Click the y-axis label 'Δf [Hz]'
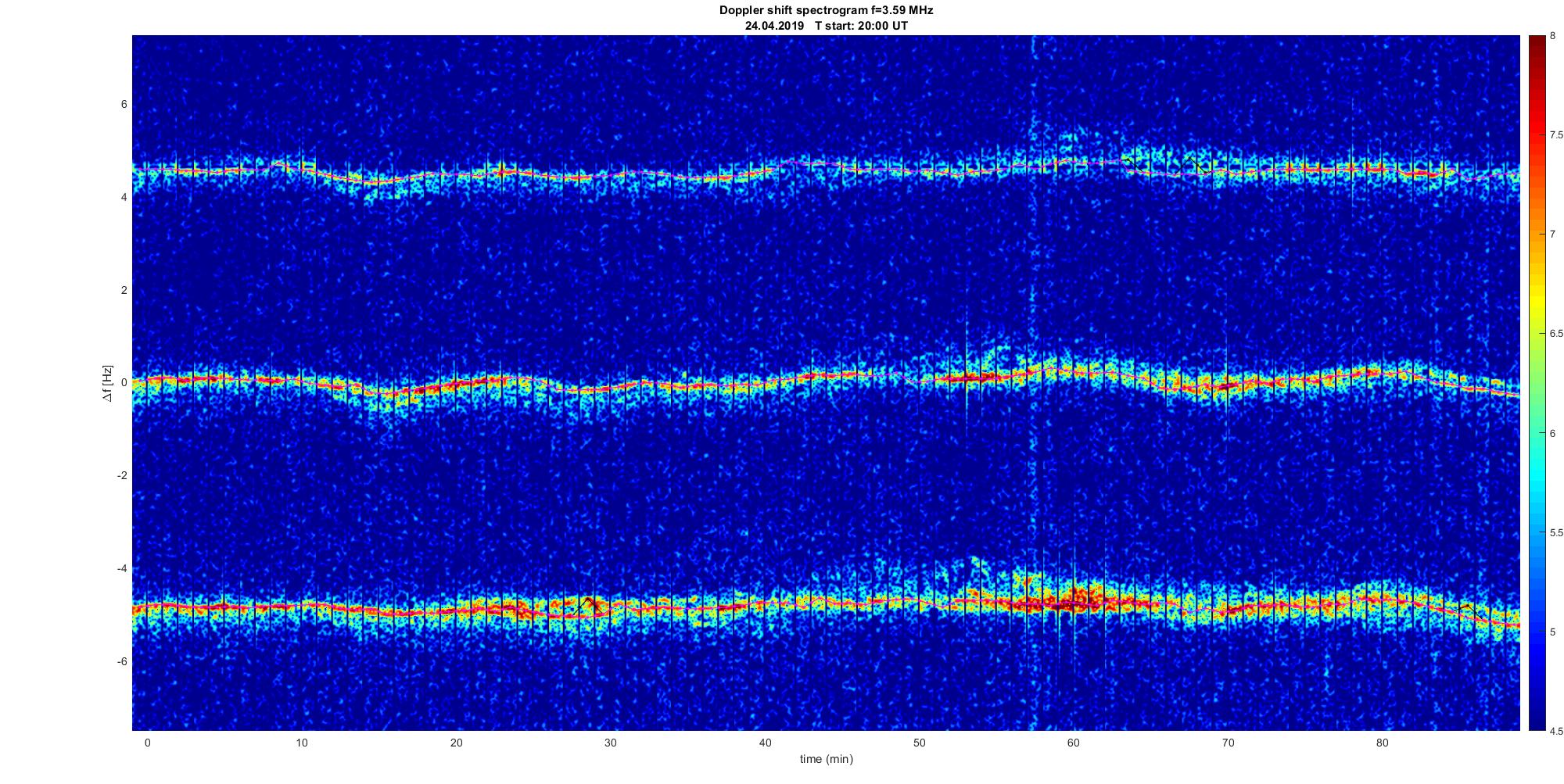Screen dimensions: 1564x784 (x=108, y=383)
